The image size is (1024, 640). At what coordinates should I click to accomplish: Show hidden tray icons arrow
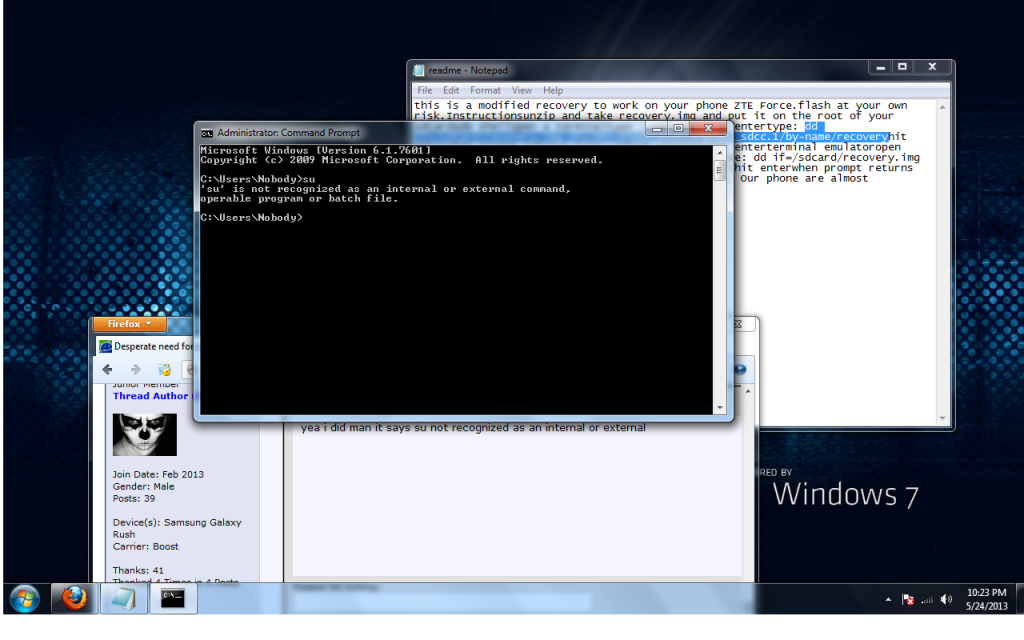[888, 600]
